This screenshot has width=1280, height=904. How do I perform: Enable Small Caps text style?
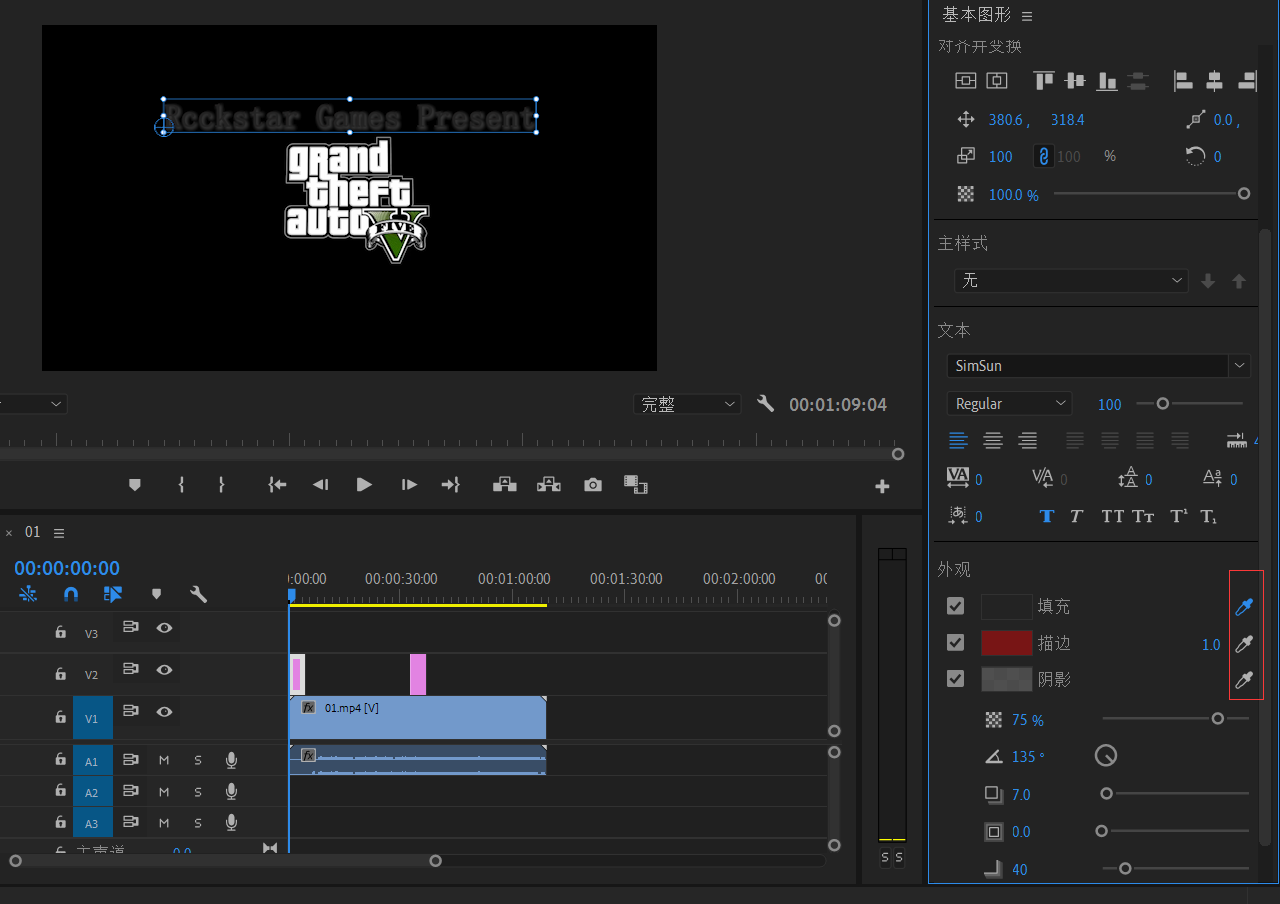[x=1143, y=516]
